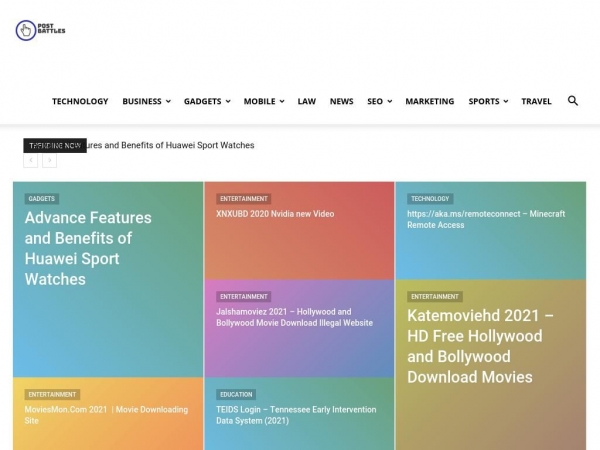
Task: Open the Technology menu item
Action: click(x=80, y=101)
